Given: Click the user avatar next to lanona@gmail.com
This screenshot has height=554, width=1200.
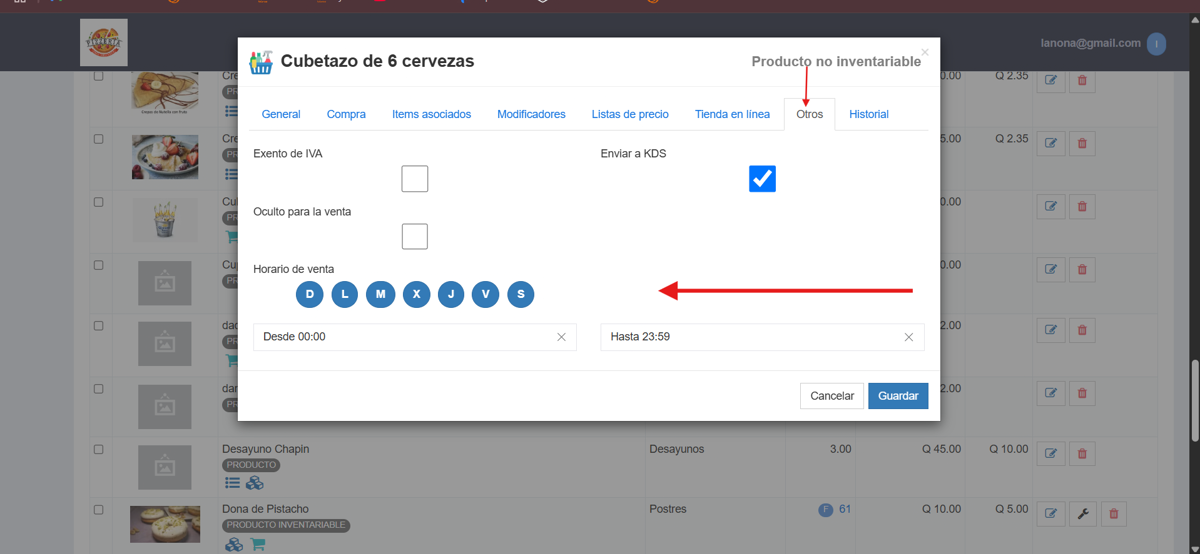Looking at the screenshot, I should [x=1156, y=44].
